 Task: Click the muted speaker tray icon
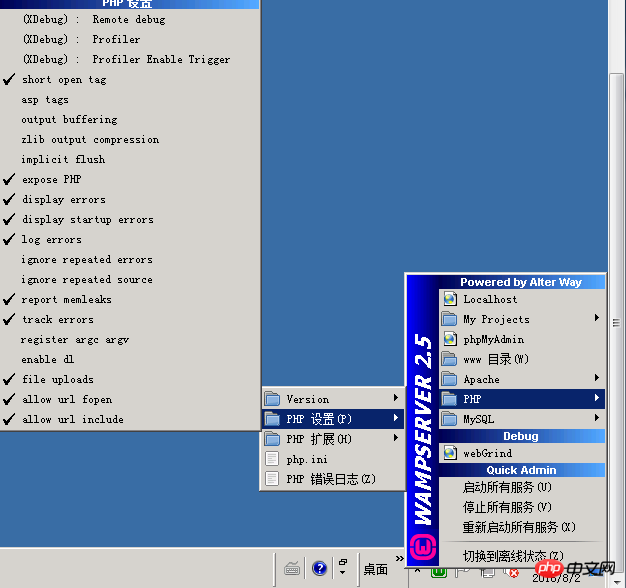(x=511, y=573)
